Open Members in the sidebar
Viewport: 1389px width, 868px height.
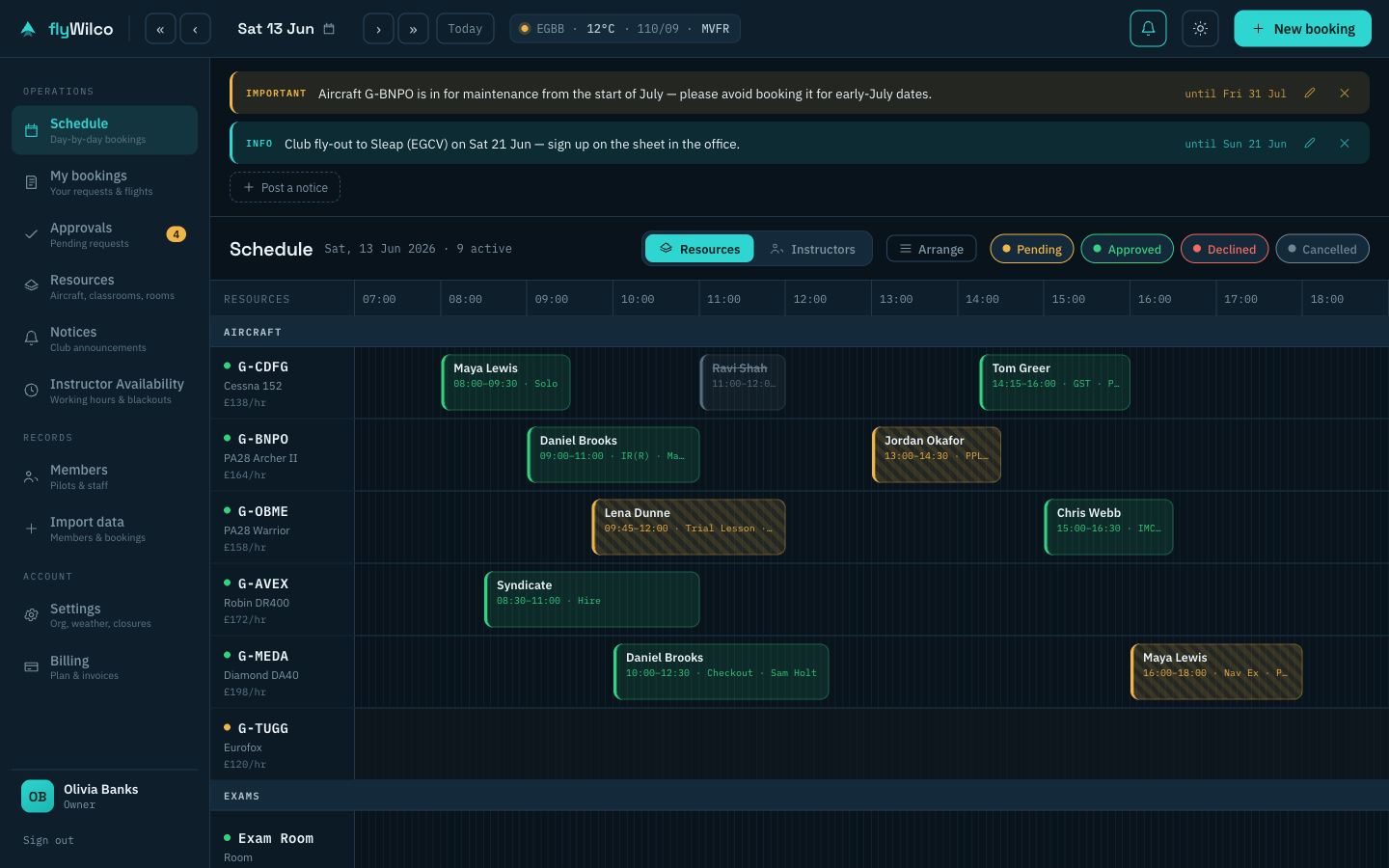tap(104, 476)
